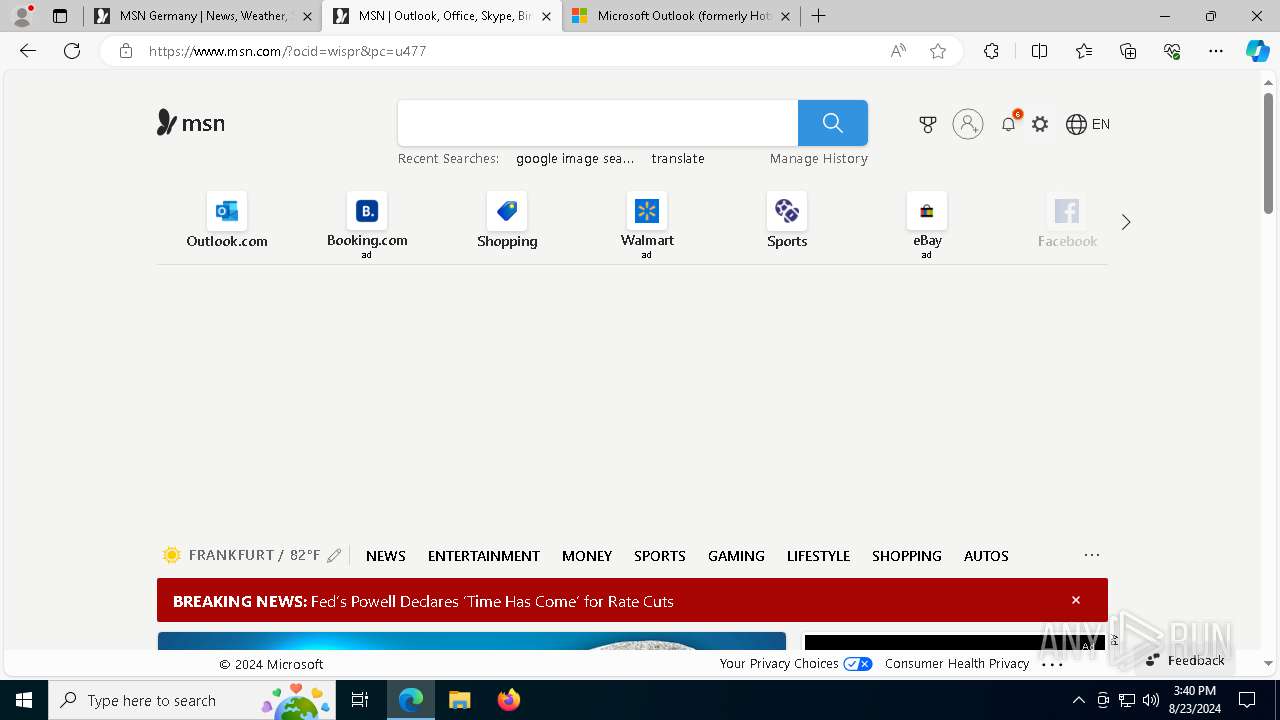The image size is (1280, 720).
Task: Close the MSN Germany tab
Action: (307, 16)
